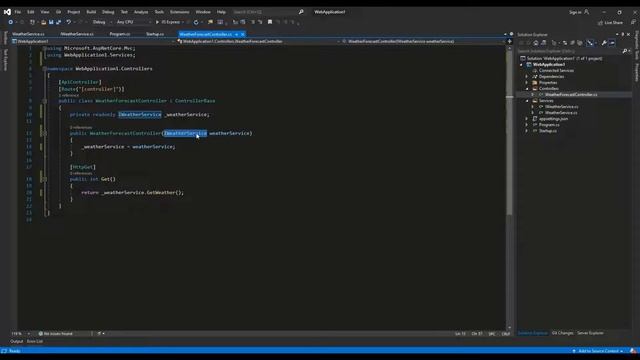Image resolution: width=640 pixels, height=360 pixels.
Task: Open the Tools menu
Action: 159,12
